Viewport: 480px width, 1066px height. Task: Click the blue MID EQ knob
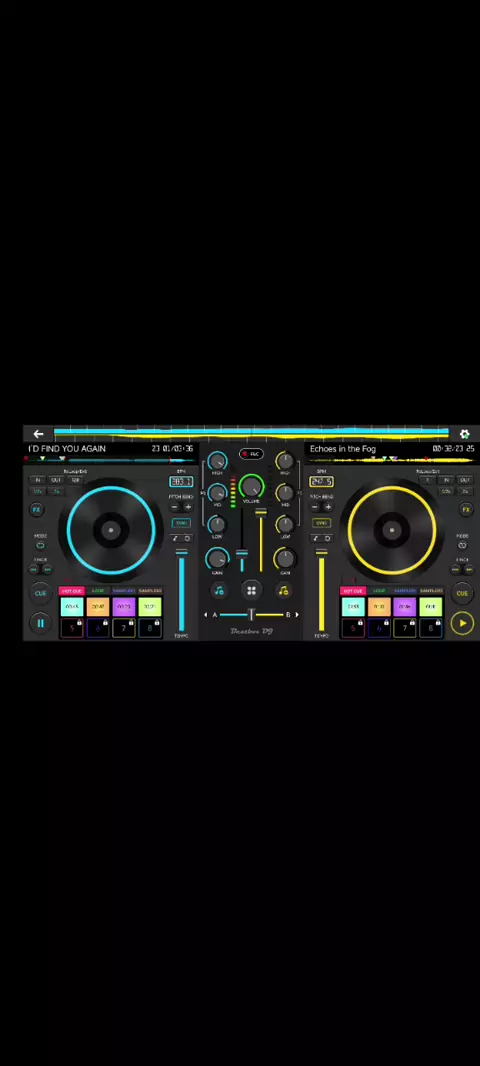coord(217,493)
